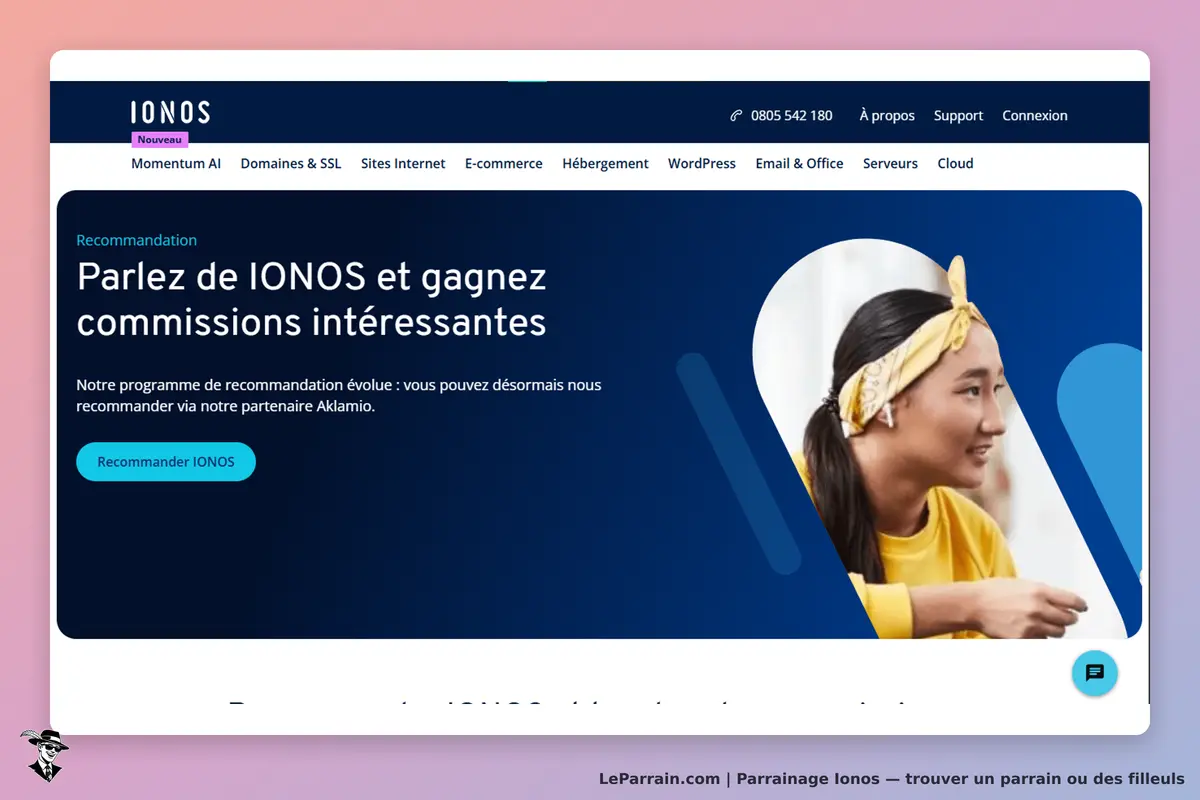Viewport: 1200px width, 800px height.
Task: Click the Nouveau badge above Momentum AI
Action: pos(160,140)
